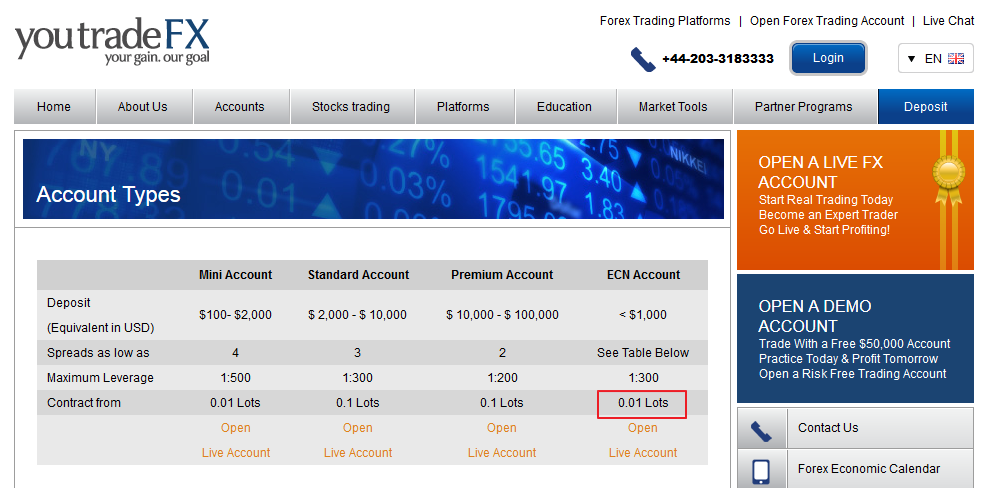
Task: Expand the EN language dropdown
Action: 935,59
